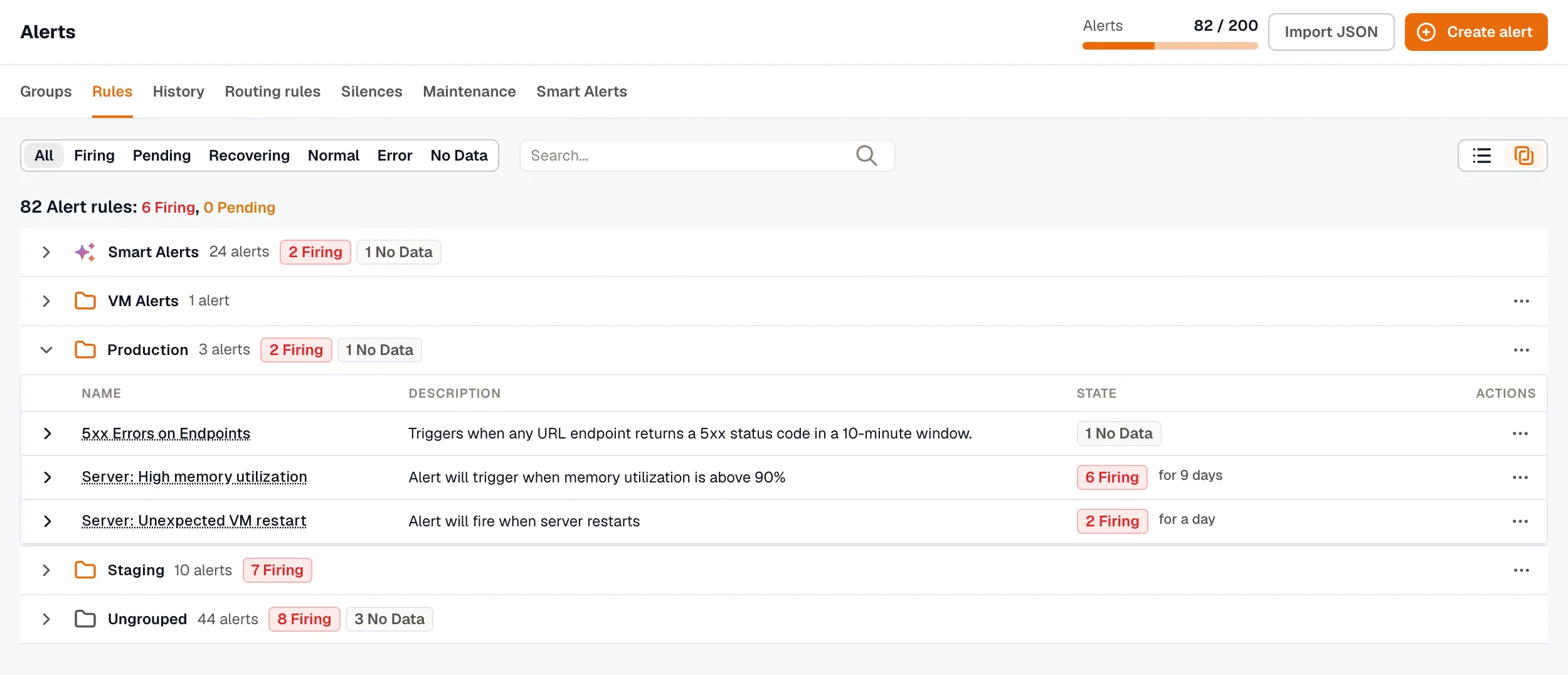Viewport: 1568px width, 675px height.
Task: Open actions for 5xx Errors on Endpoints
Action: coord(1520,433)
